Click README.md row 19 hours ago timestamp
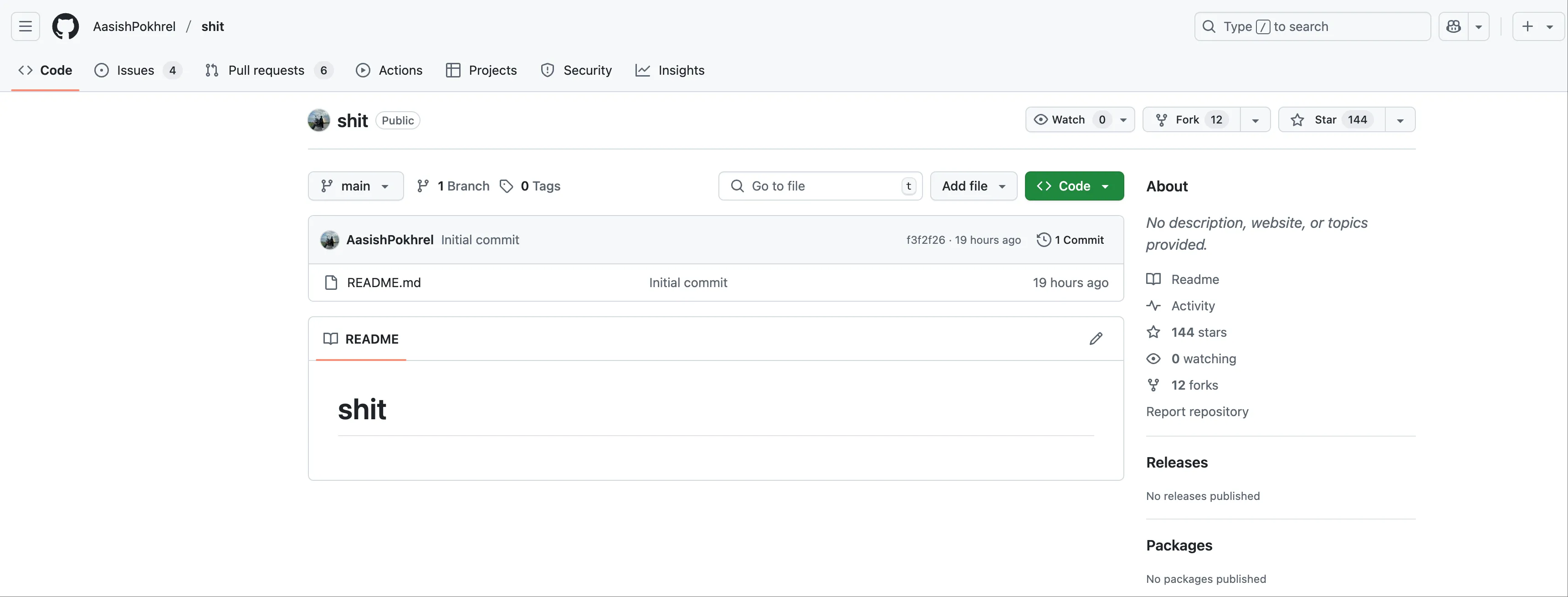This screenshot has height=597, width=1568. [1070, 282]
